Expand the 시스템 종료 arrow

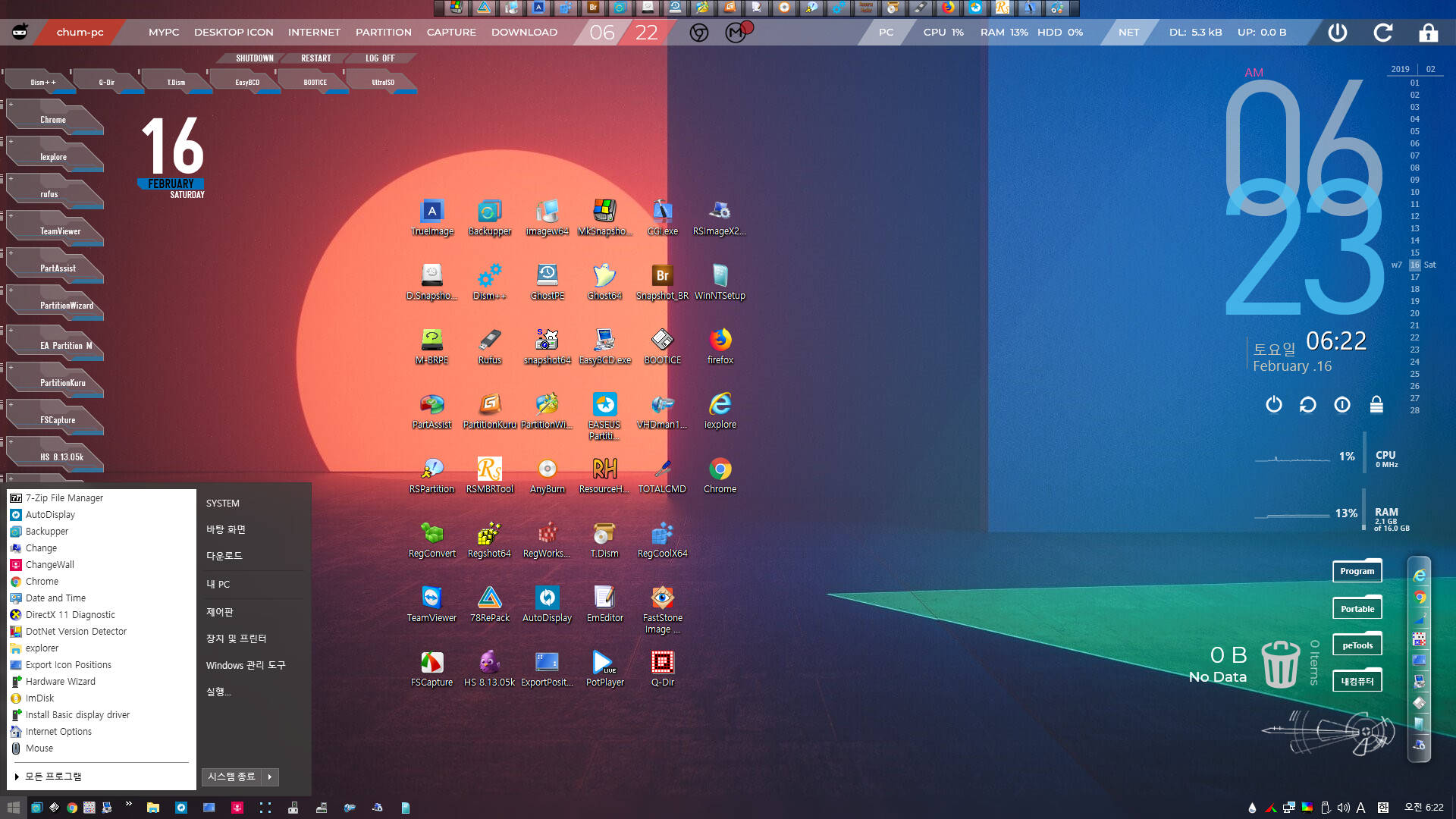click(x=269, y=777)
